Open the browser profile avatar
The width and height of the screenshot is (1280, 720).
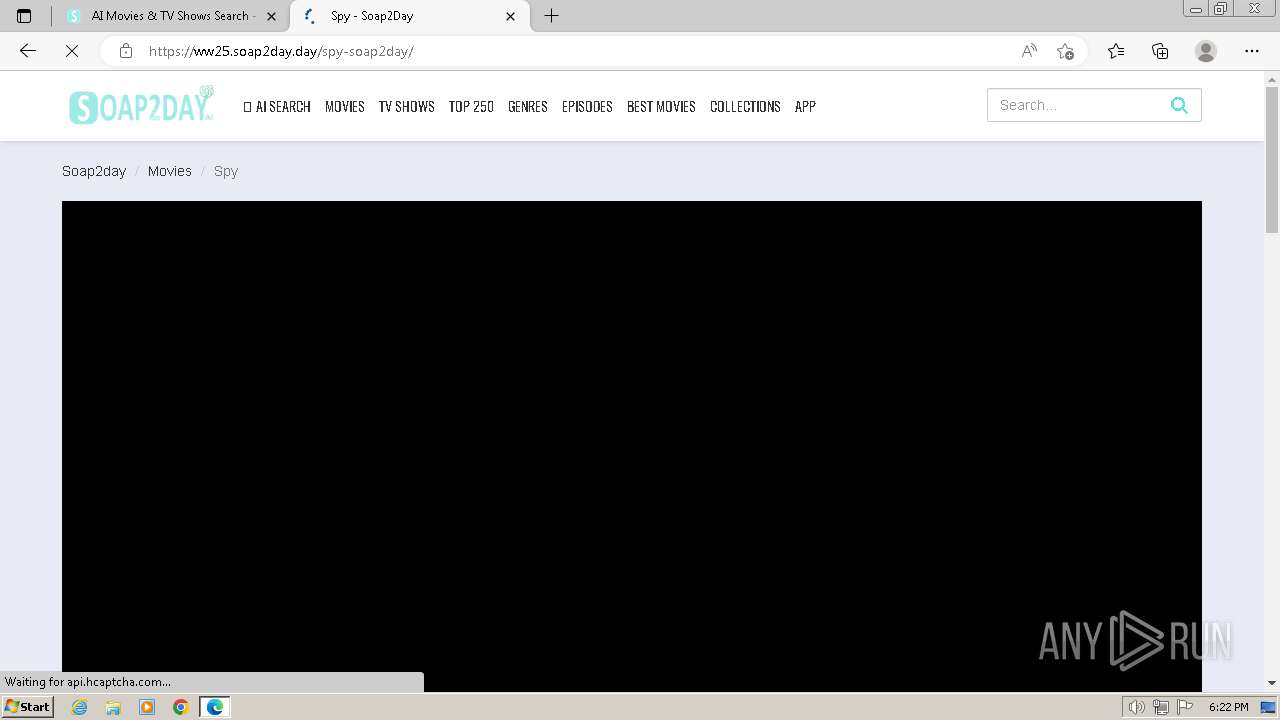coord(1206,51)
